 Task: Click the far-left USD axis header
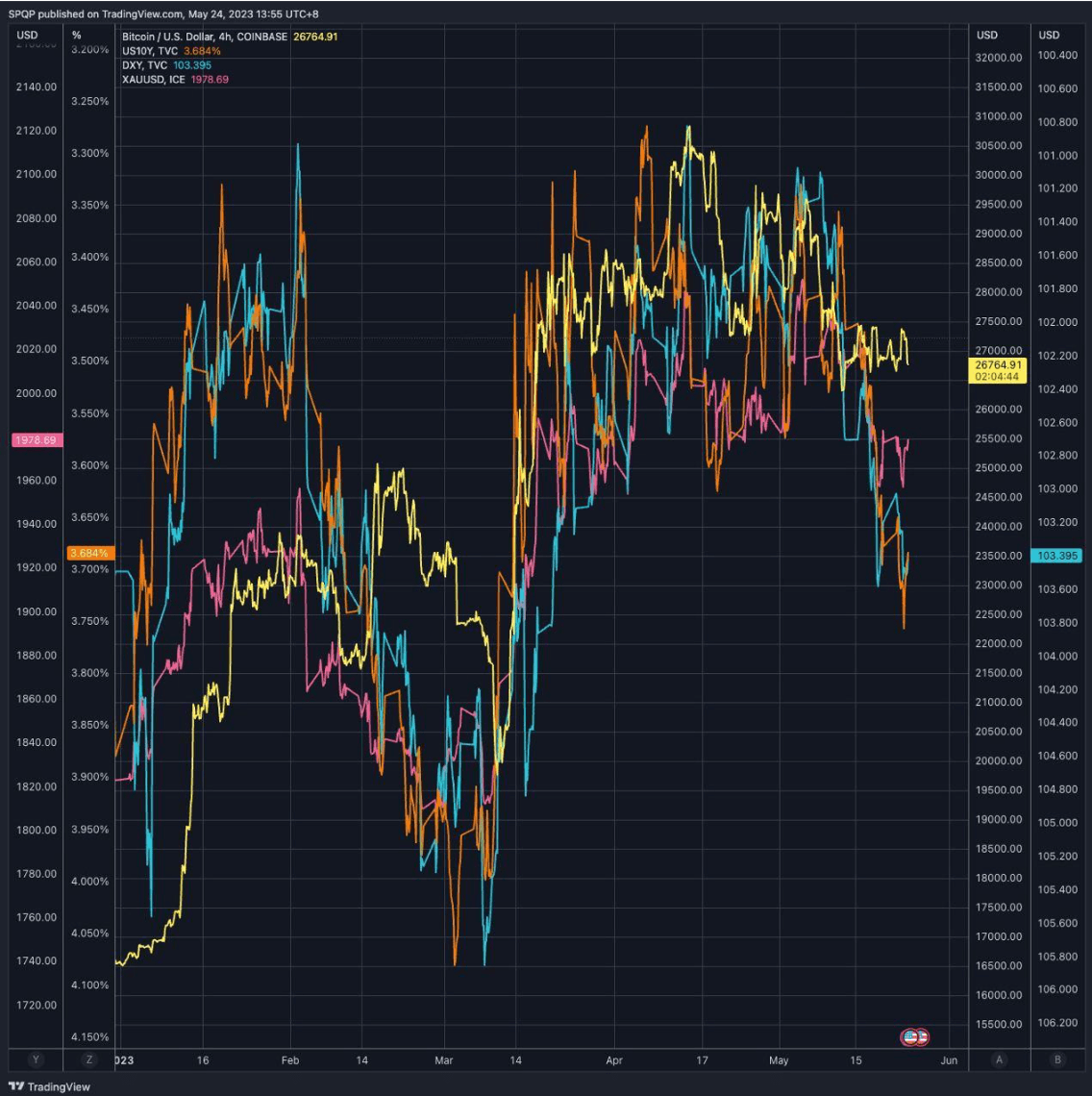[28, 35]
